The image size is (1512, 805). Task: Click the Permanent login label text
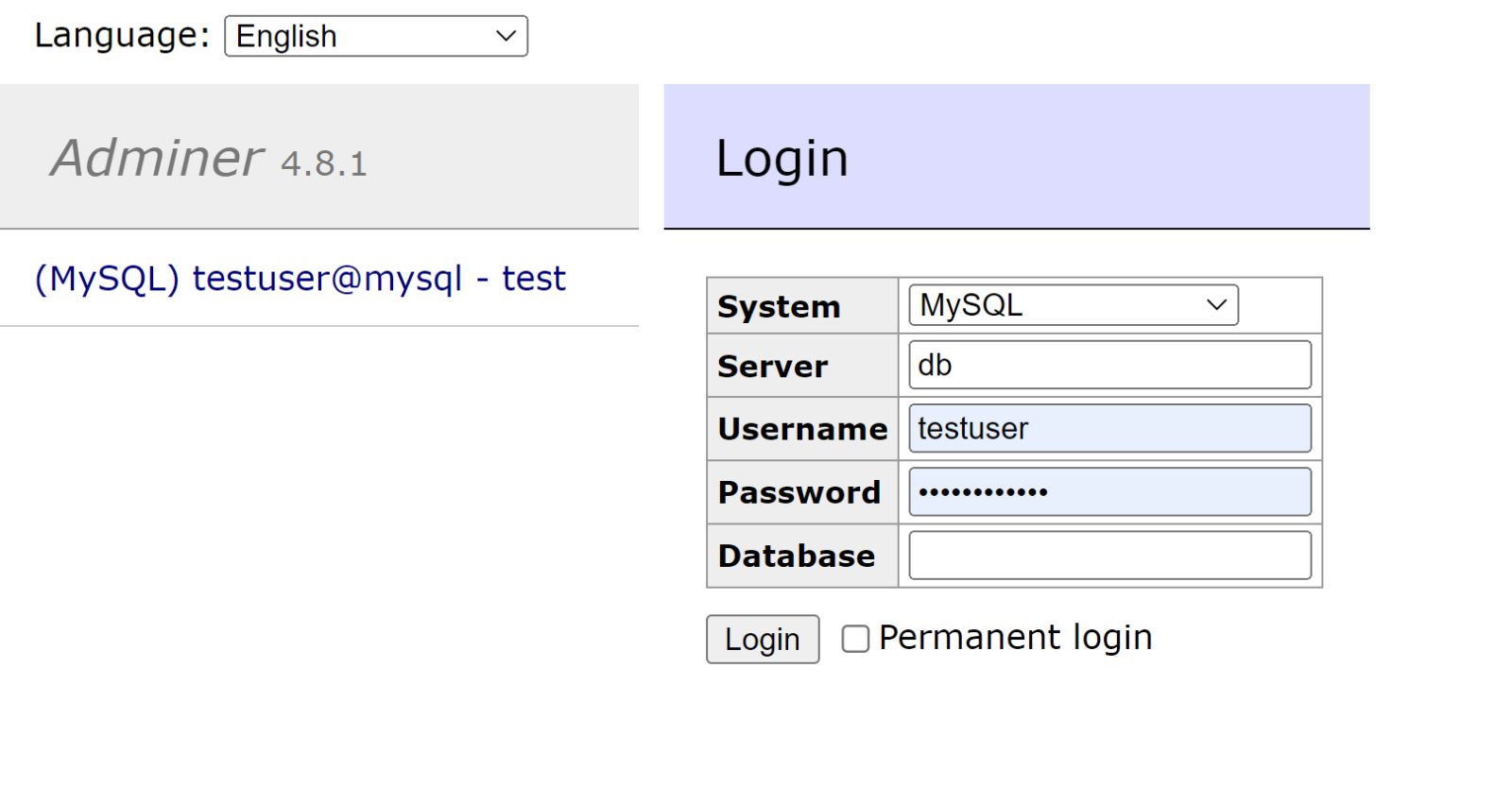click(x=1015, y=638)
